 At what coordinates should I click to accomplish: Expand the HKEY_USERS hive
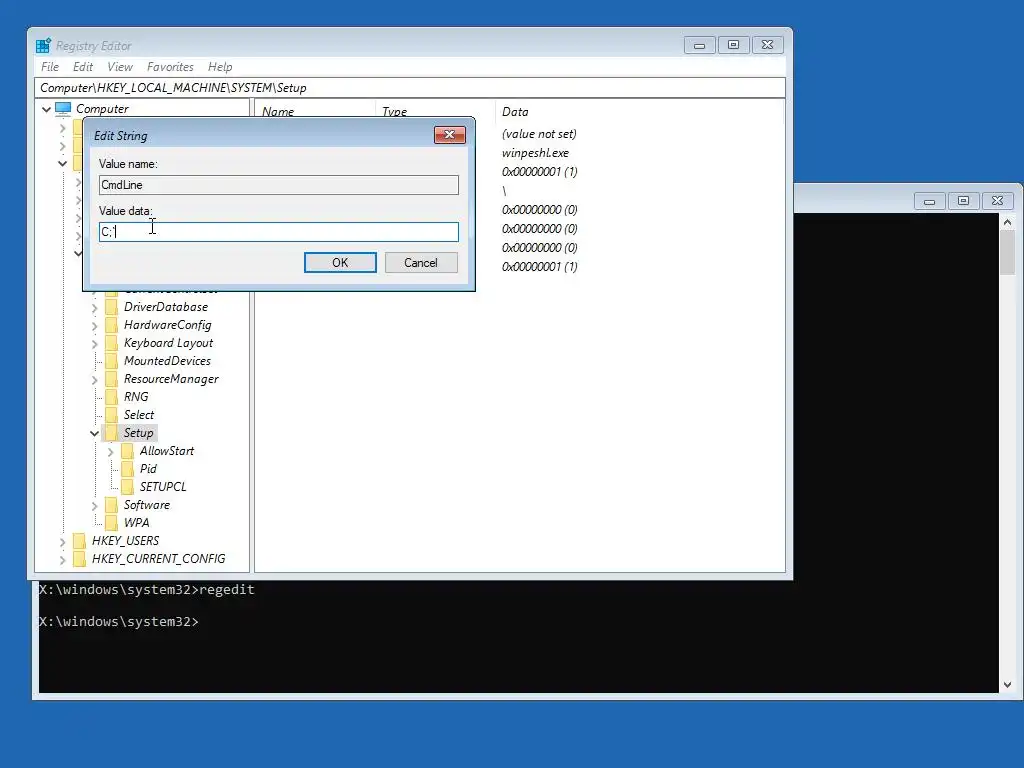pyautogui.click(x=63, y=541)
